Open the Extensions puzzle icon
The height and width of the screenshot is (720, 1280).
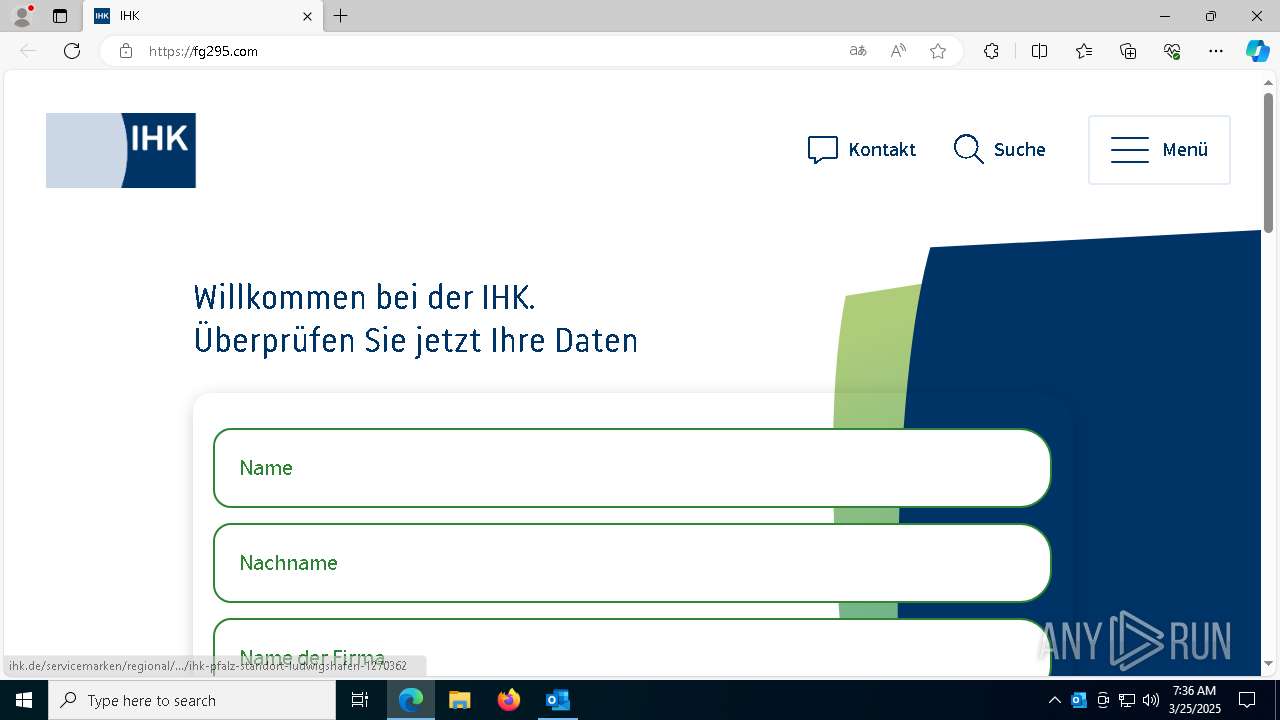991,51
